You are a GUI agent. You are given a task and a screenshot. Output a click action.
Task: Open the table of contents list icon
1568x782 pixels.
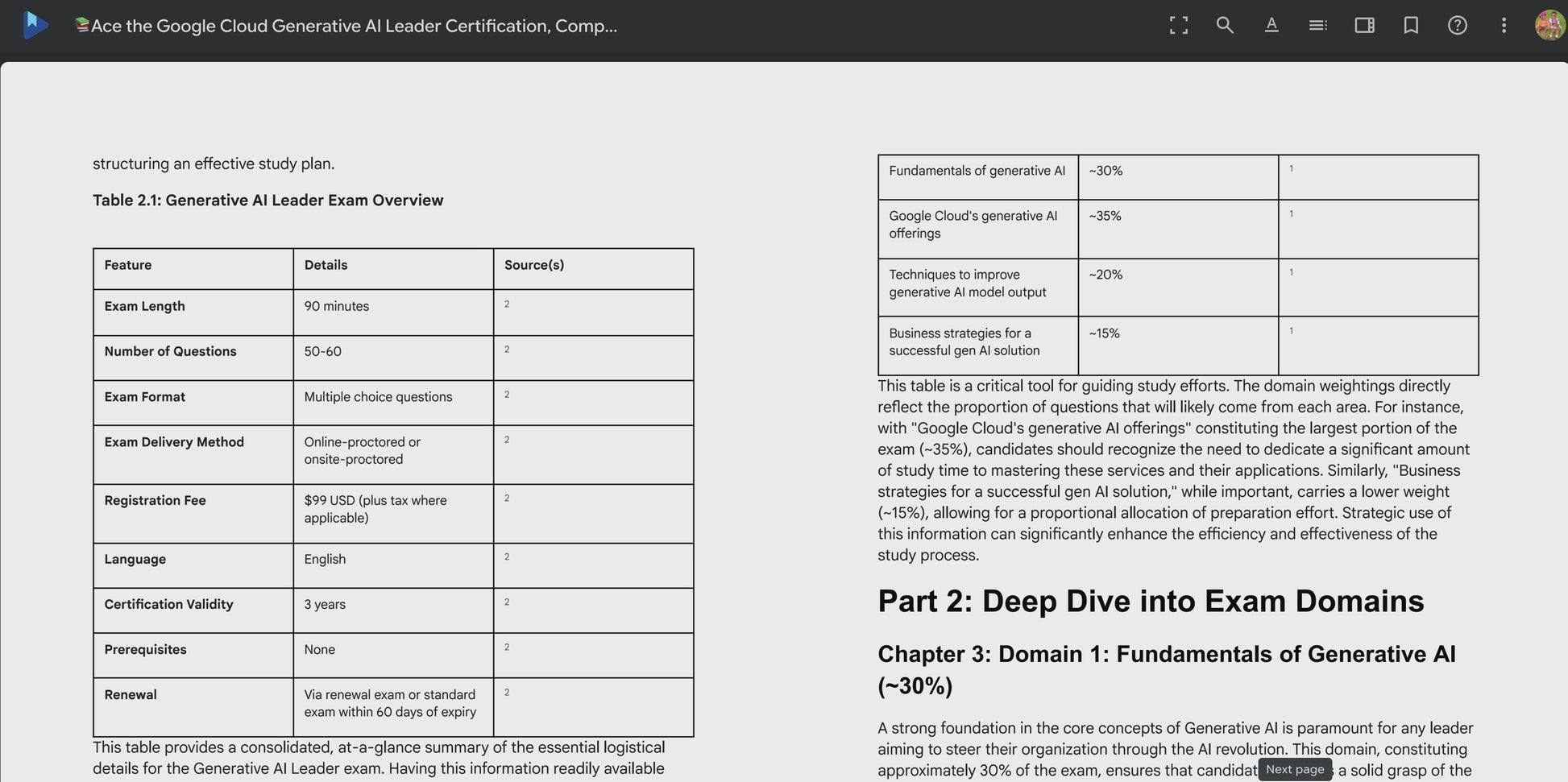1317,25
